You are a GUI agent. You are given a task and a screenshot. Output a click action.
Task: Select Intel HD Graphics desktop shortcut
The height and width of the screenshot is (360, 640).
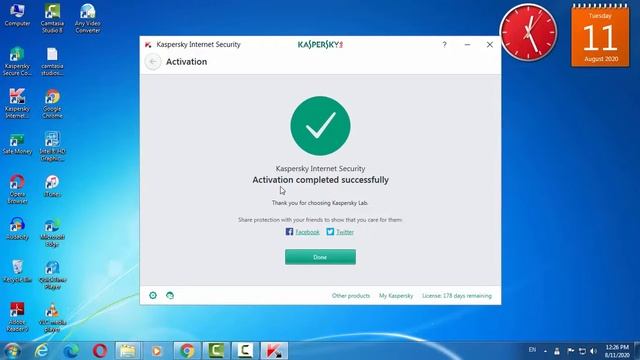tap(52, 146)
